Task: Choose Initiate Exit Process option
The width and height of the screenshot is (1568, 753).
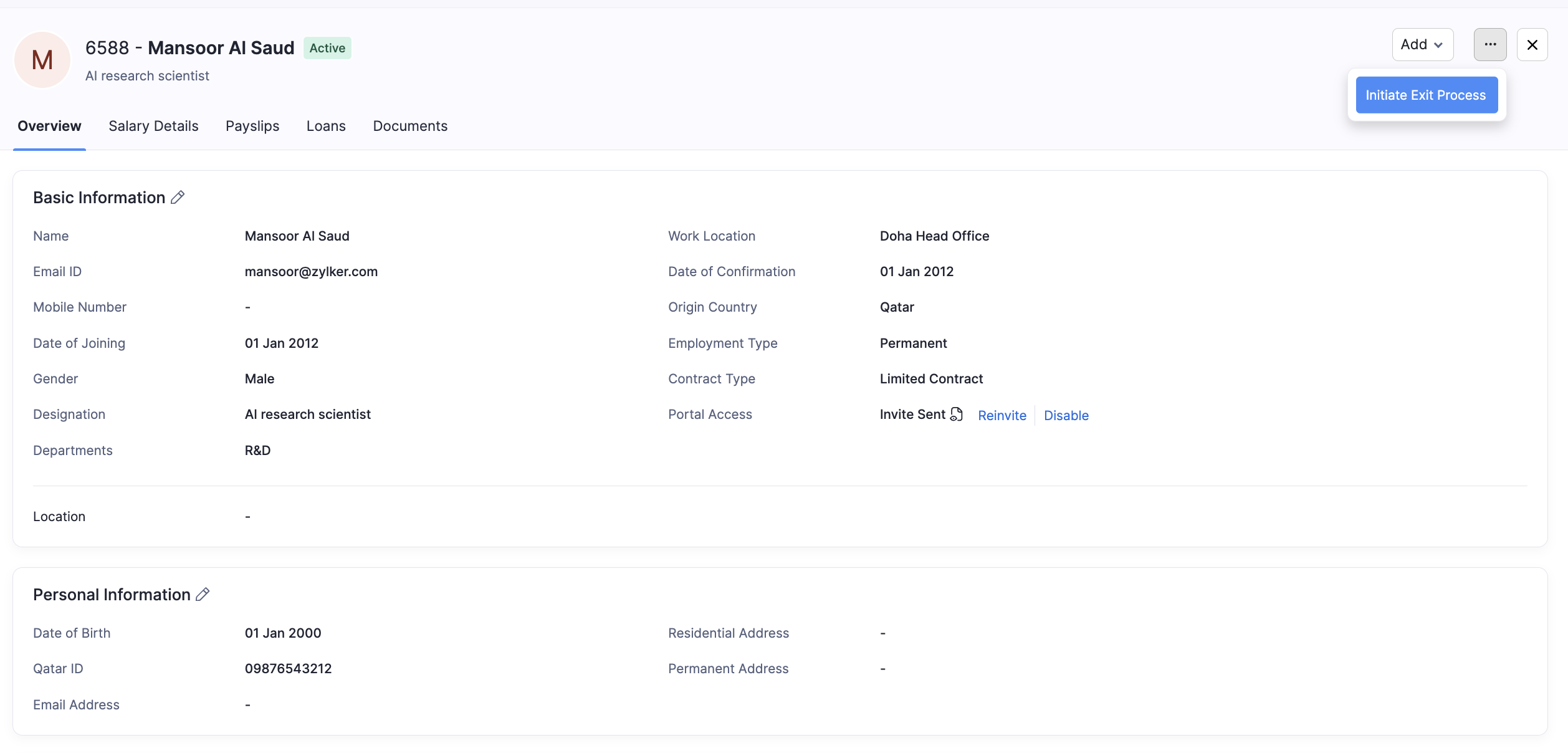Action: 1426,95
